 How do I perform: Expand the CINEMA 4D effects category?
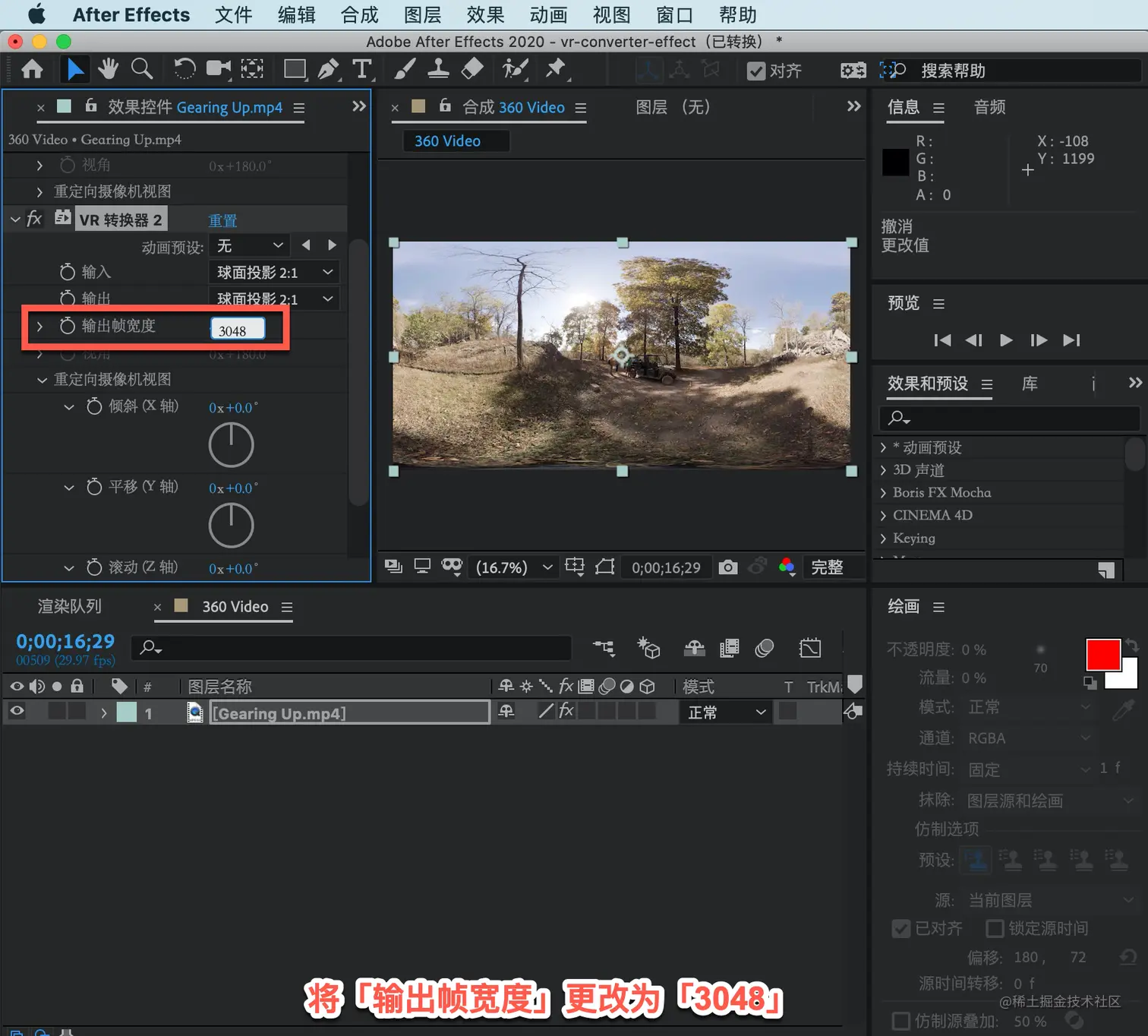coord(883,515)
